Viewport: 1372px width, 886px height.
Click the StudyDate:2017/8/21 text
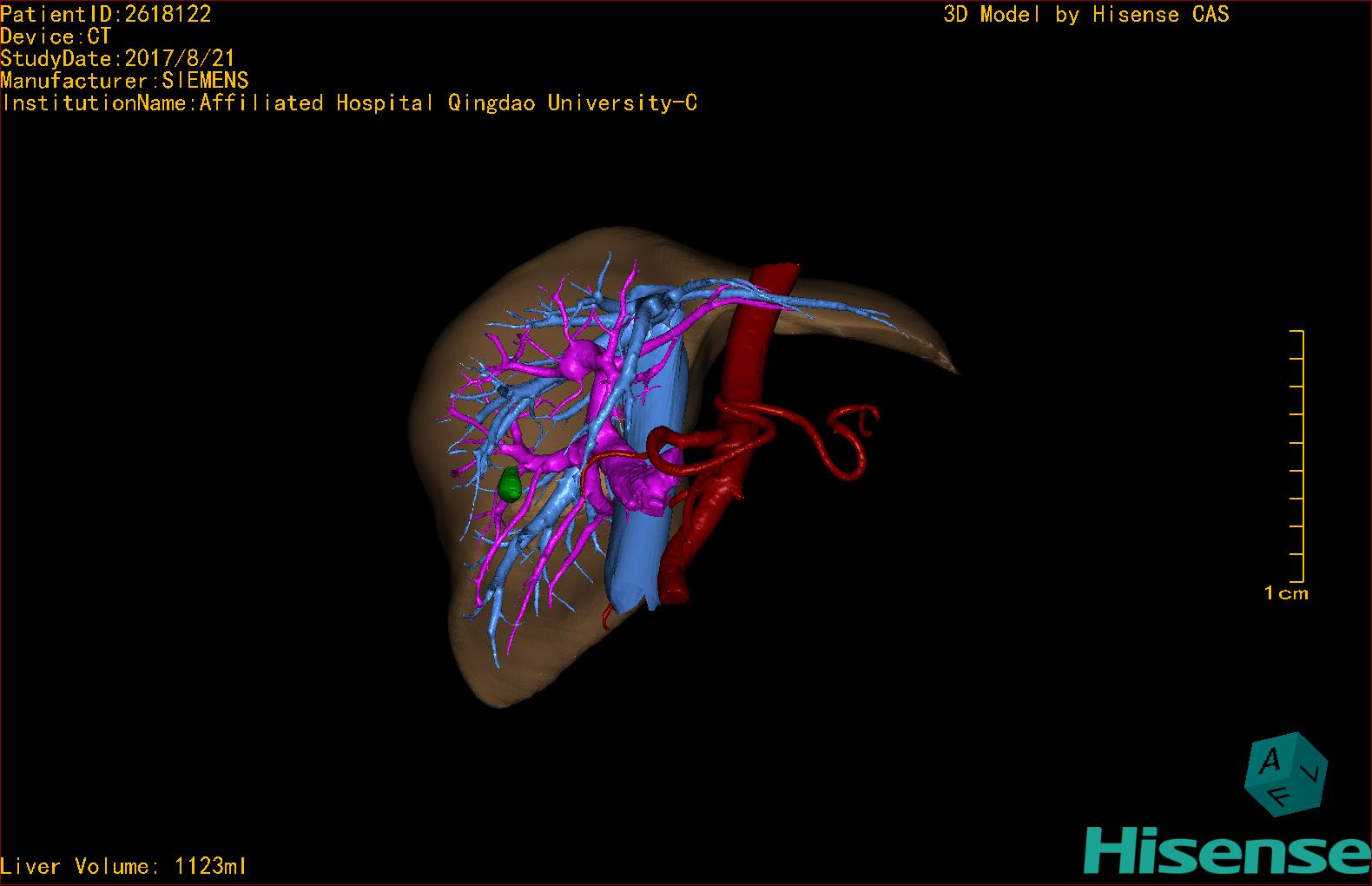[x=118, y=58]
